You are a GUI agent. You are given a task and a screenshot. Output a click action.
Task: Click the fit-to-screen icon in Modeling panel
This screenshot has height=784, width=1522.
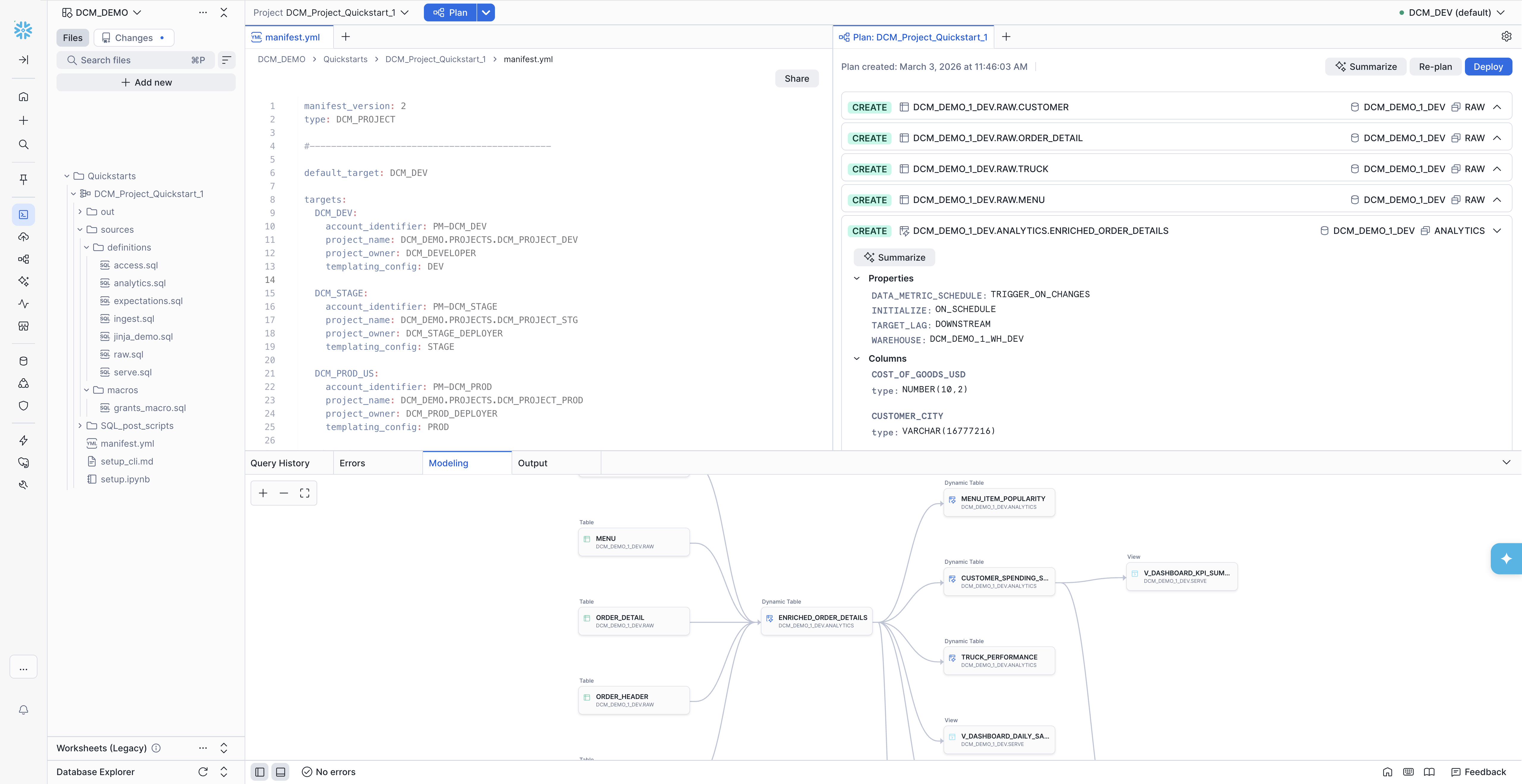[304, 493]
